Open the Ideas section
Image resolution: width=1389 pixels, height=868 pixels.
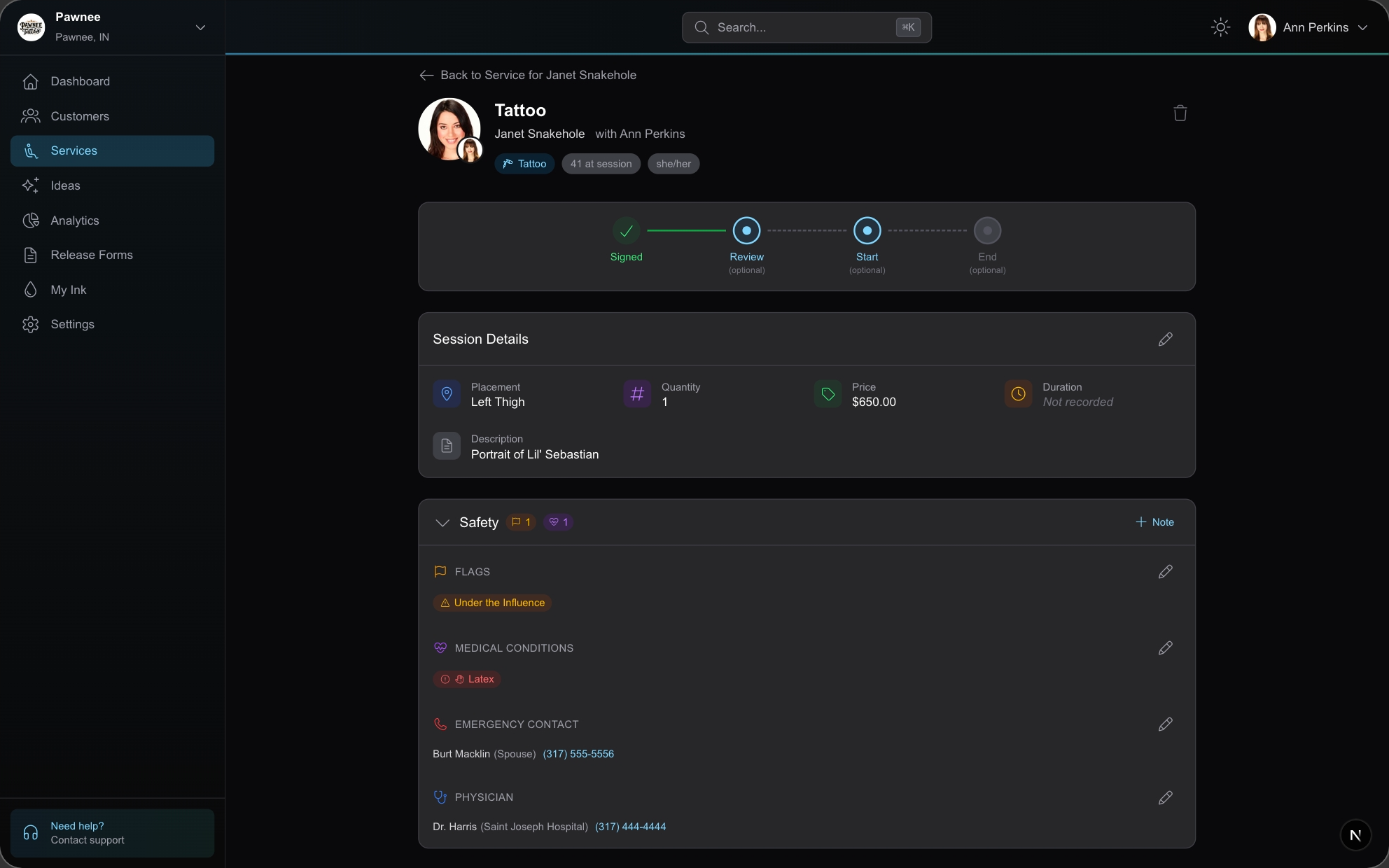tap(64, 185)
